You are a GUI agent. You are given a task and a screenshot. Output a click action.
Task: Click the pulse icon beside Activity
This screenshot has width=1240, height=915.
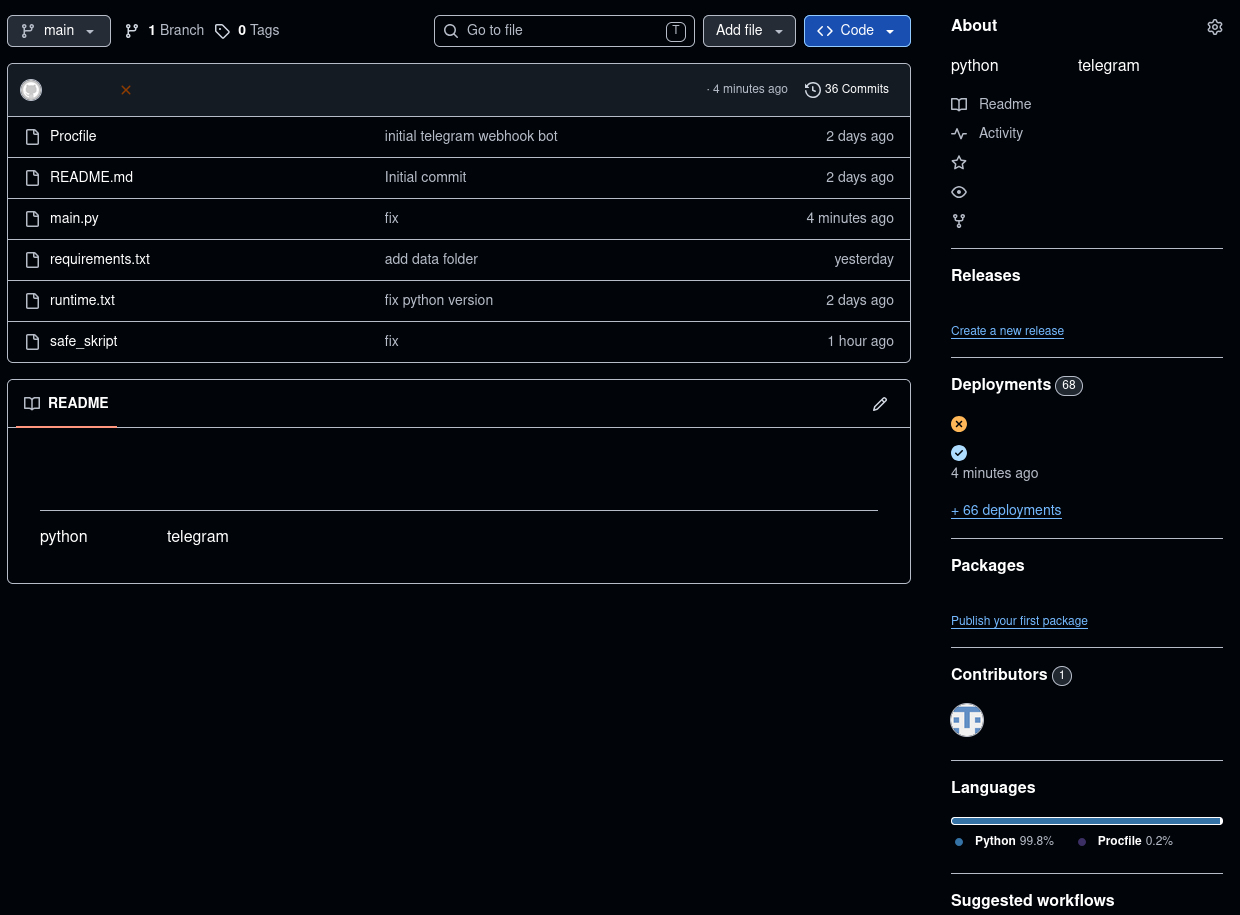click(959, 133)
